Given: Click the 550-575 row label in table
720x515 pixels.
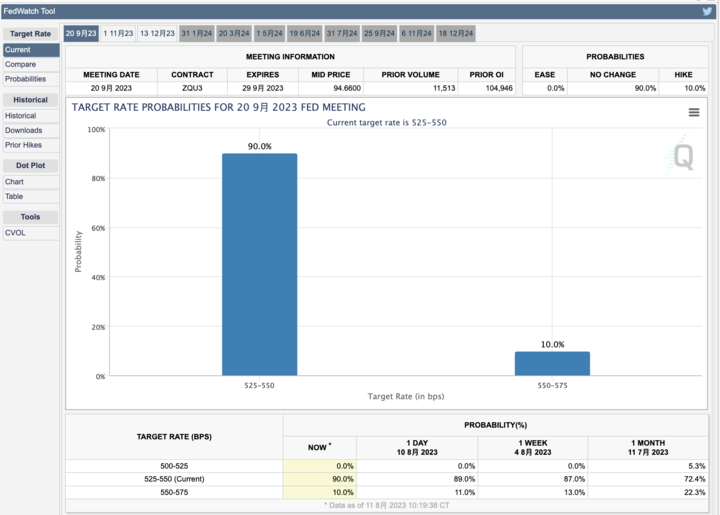Looking at the screenshot, I should pyautogui.click(x=174, y=493).
